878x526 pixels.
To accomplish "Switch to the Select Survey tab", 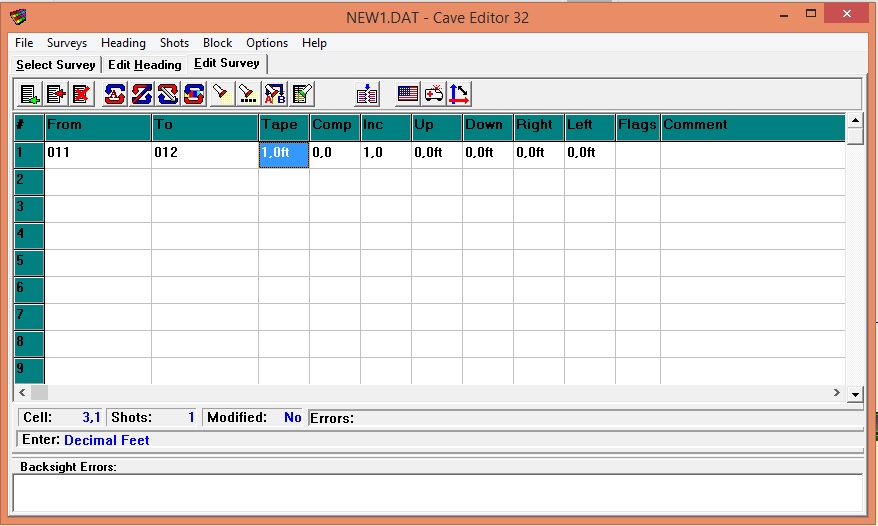I will click(56, 65).
